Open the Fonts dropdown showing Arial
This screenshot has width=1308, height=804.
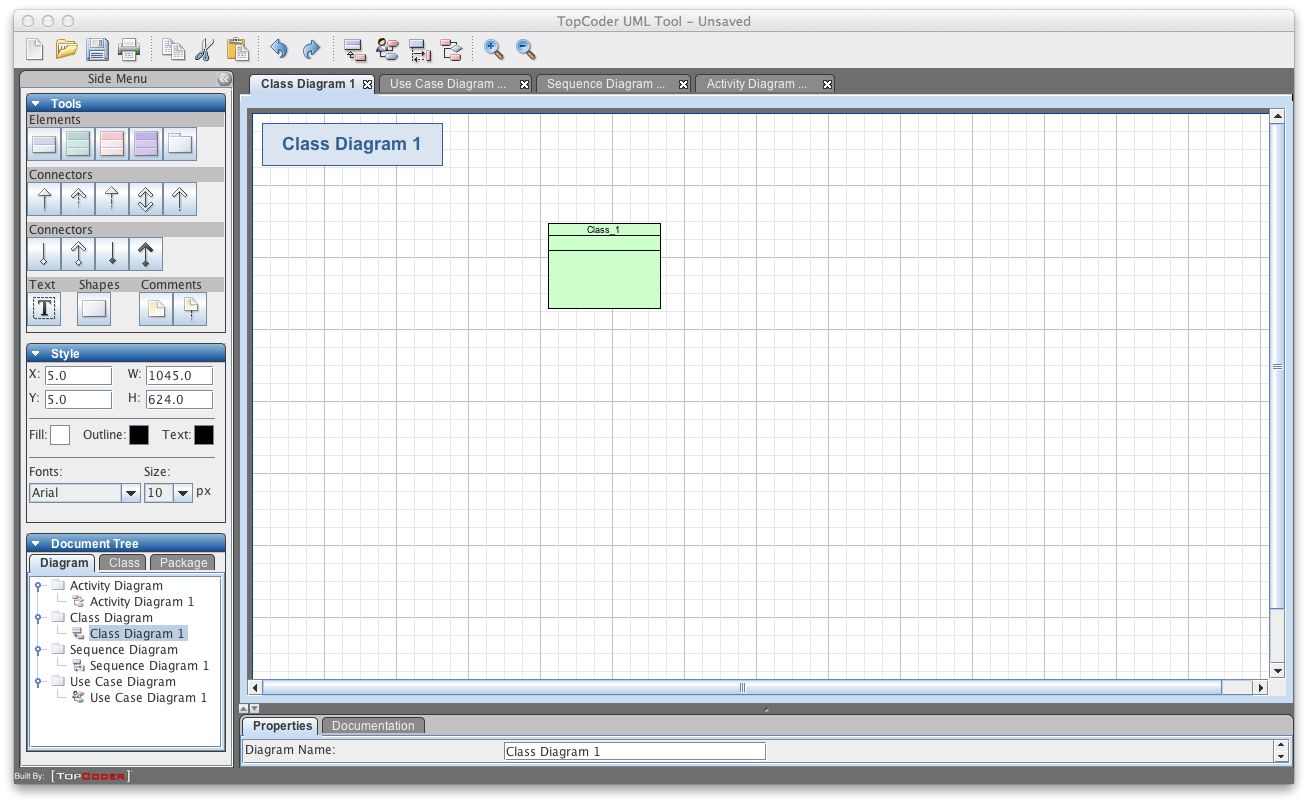point(129,492)
